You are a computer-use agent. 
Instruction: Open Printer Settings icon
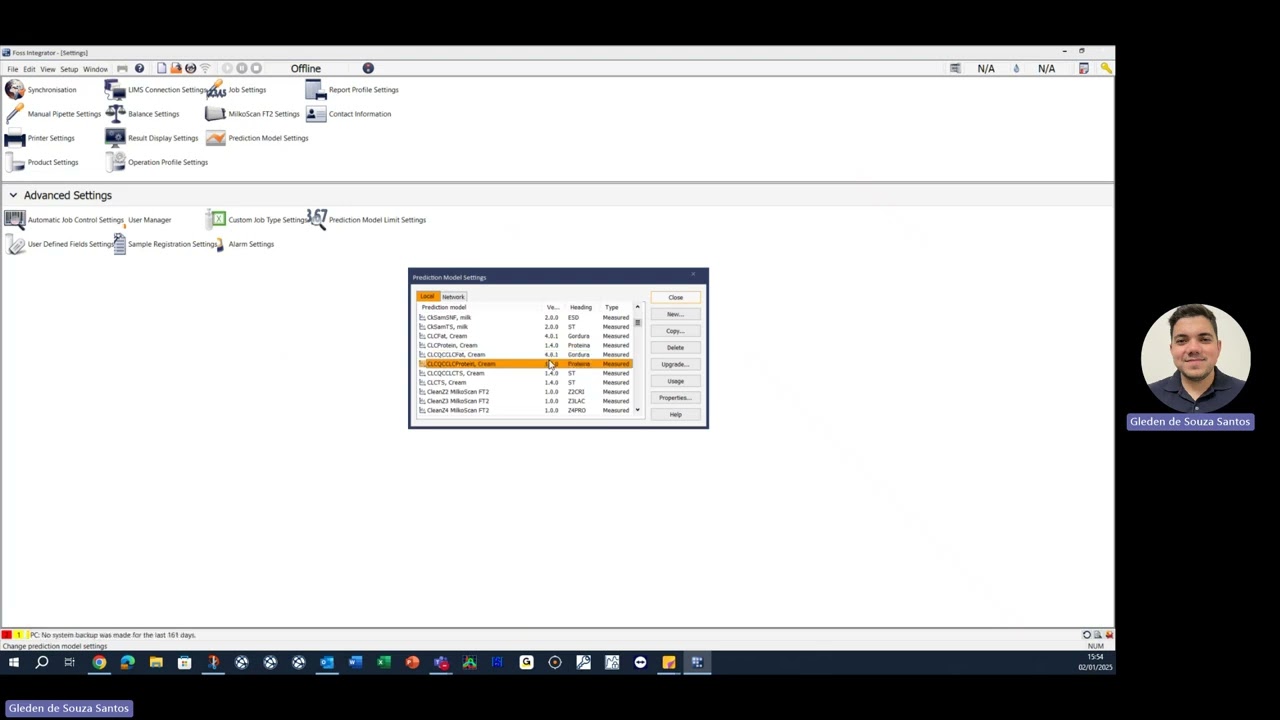coord(14,138)
